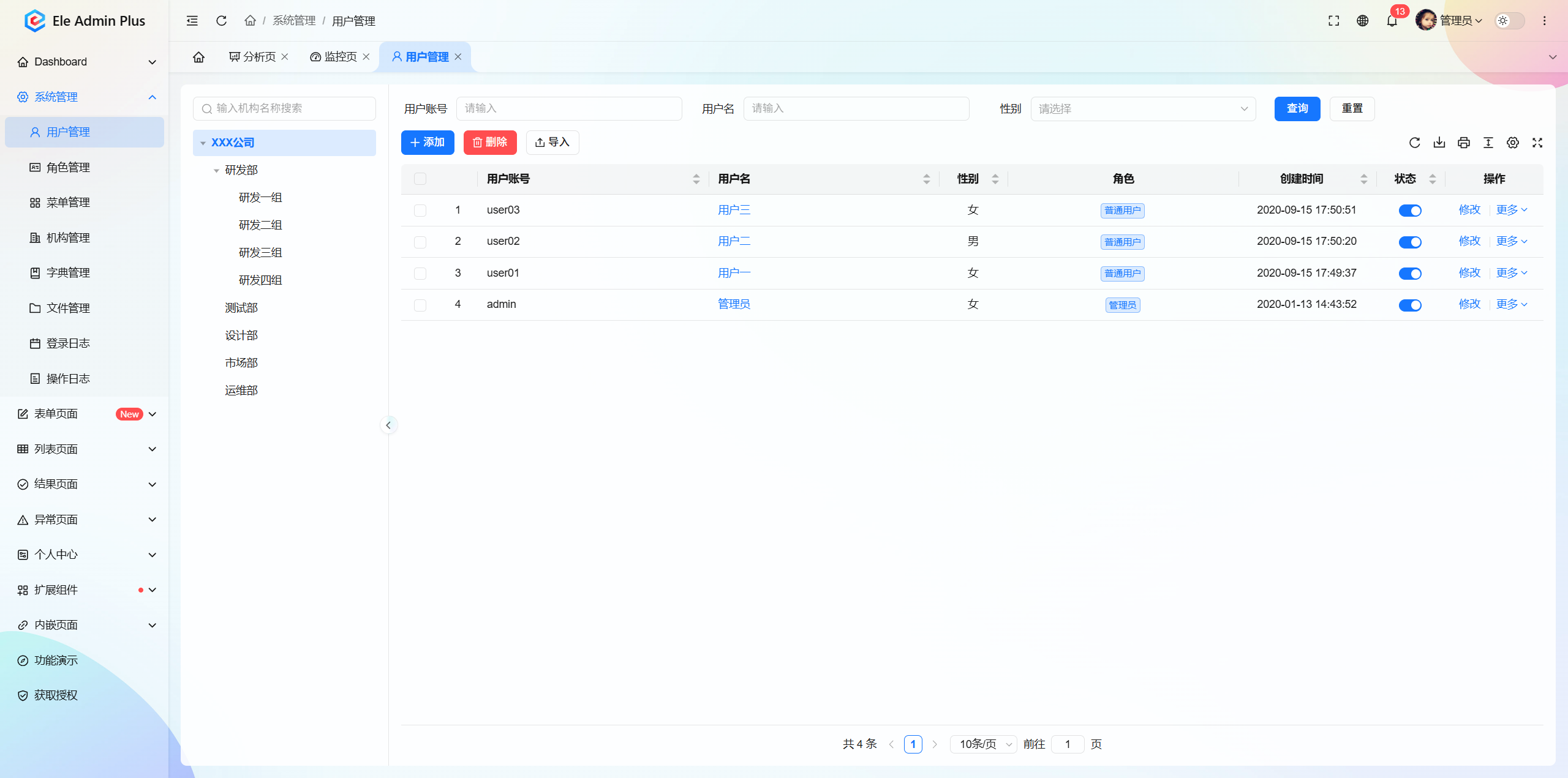Open the 10条/页 page size dropdown

tap(984, 744)
